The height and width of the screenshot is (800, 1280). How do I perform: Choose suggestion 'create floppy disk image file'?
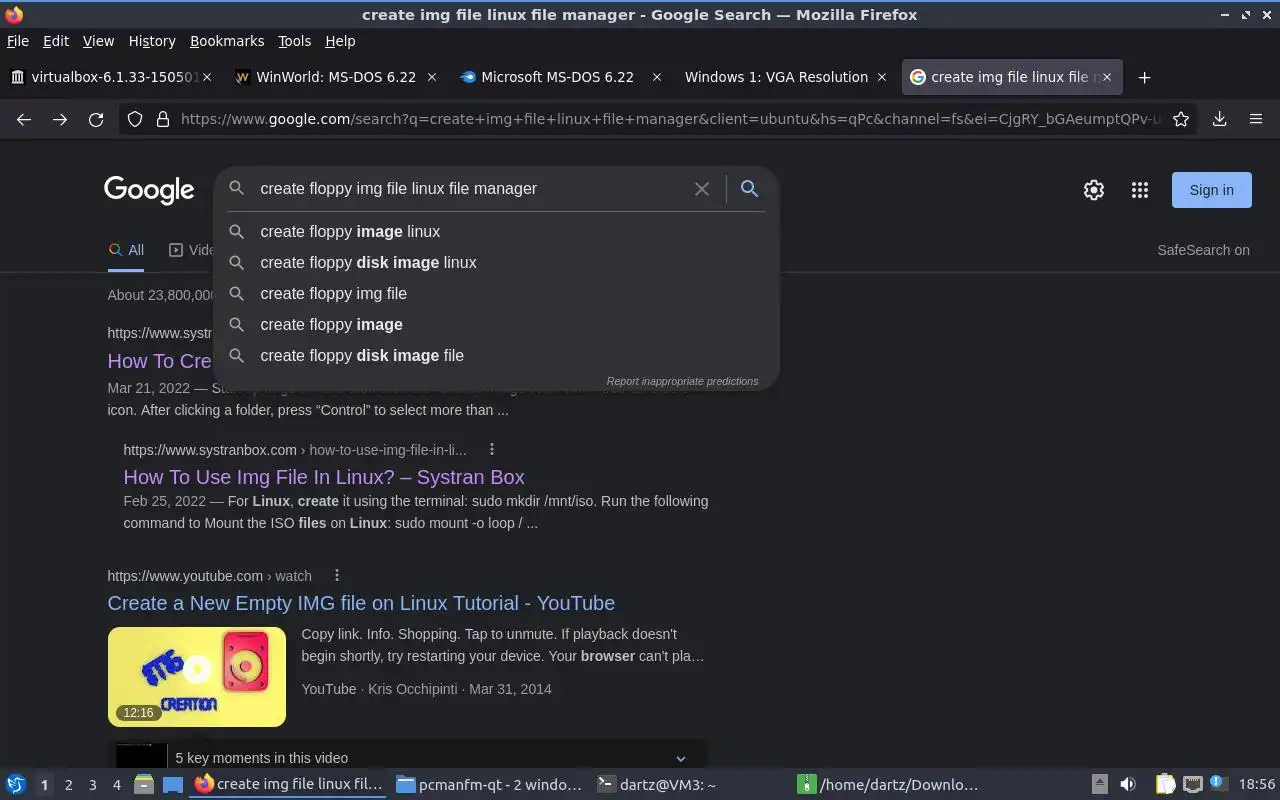[x=496, y=355]
